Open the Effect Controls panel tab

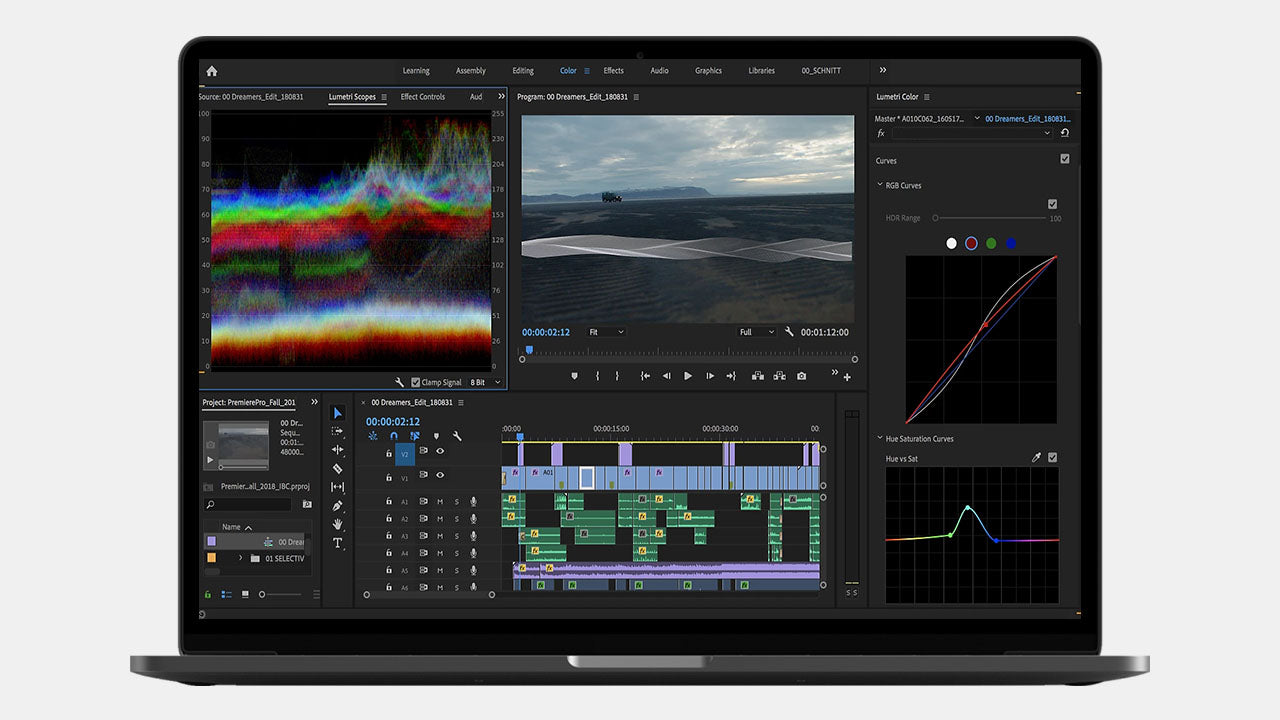point(423,97)
